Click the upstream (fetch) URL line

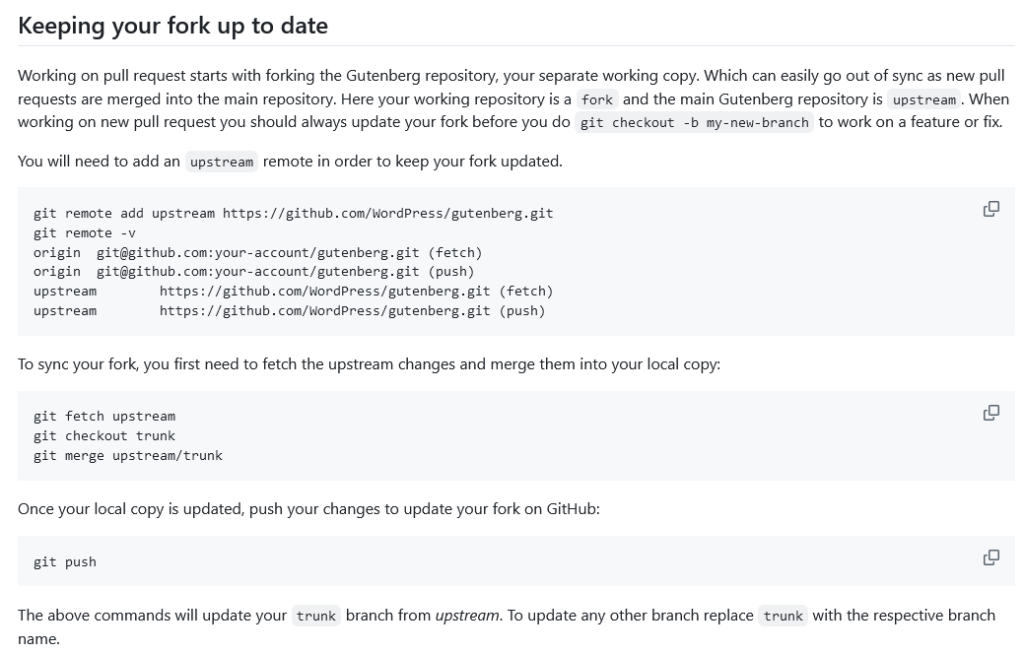point(356,291)
